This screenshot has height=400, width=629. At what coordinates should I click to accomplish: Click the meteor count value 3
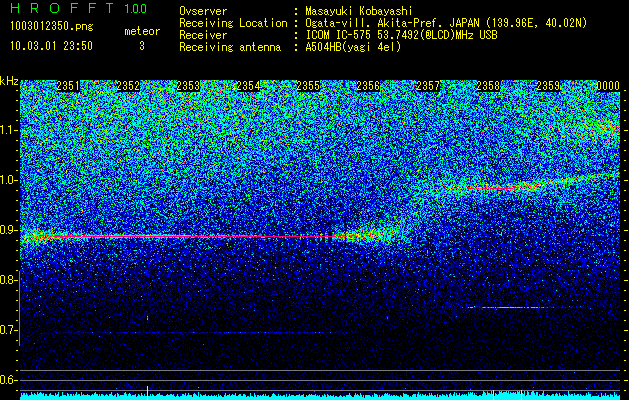(x=142, y=46)
